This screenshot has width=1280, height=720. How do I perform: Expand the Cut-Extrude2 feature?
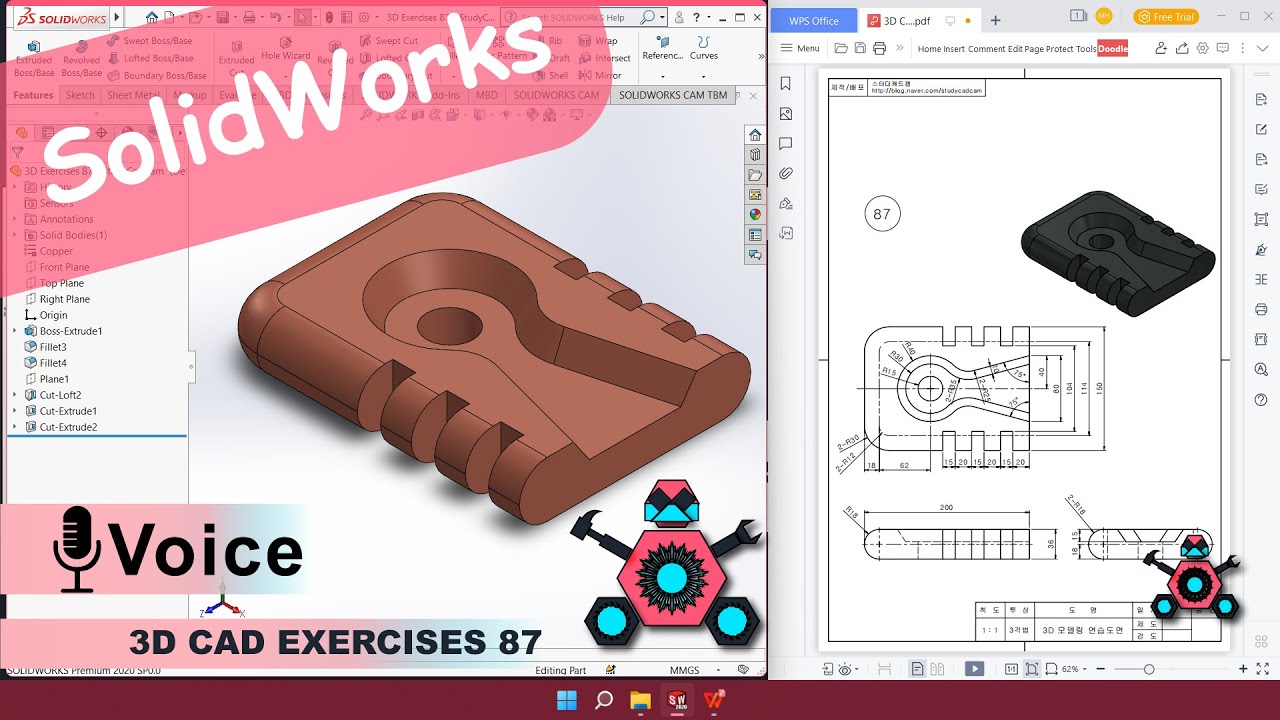pyautogui.click(x=14, y=427)
